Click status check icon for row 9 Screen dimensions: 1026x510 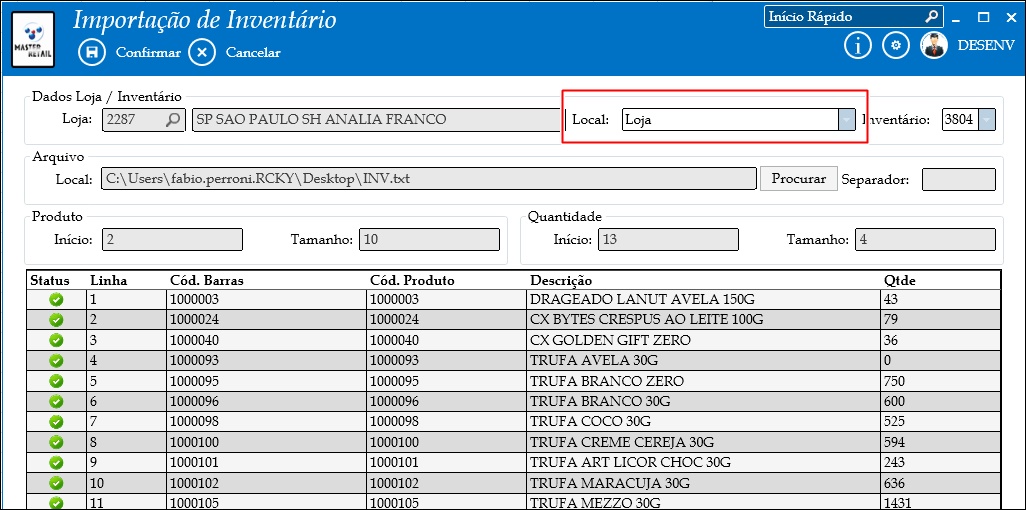point(56,462)
